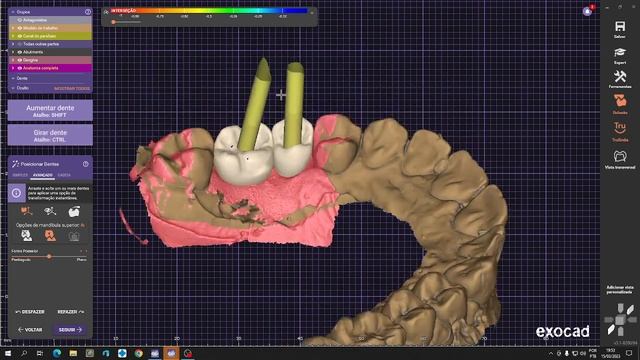Viewport: 640px width, 360px height.
Task: Click Seguir next button
Action: [x=70, y=329]
